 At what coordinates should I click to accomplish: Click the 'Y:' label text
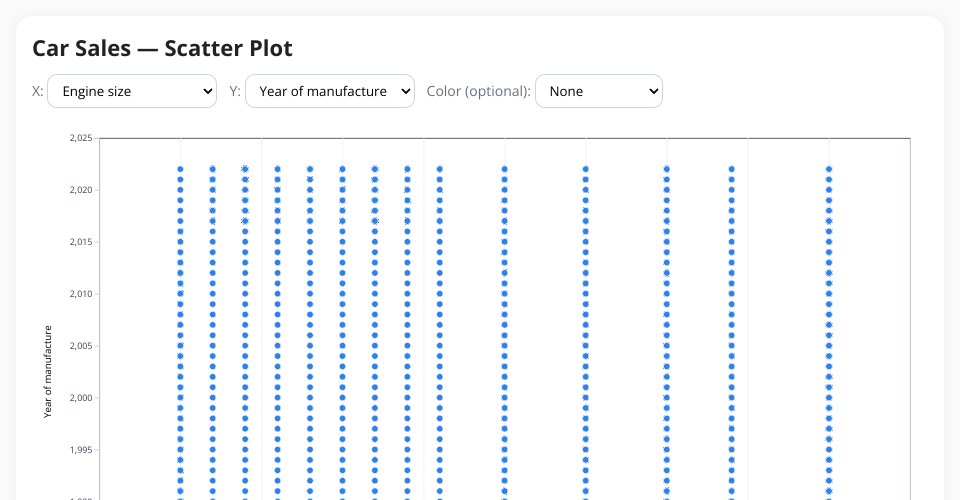235,91
